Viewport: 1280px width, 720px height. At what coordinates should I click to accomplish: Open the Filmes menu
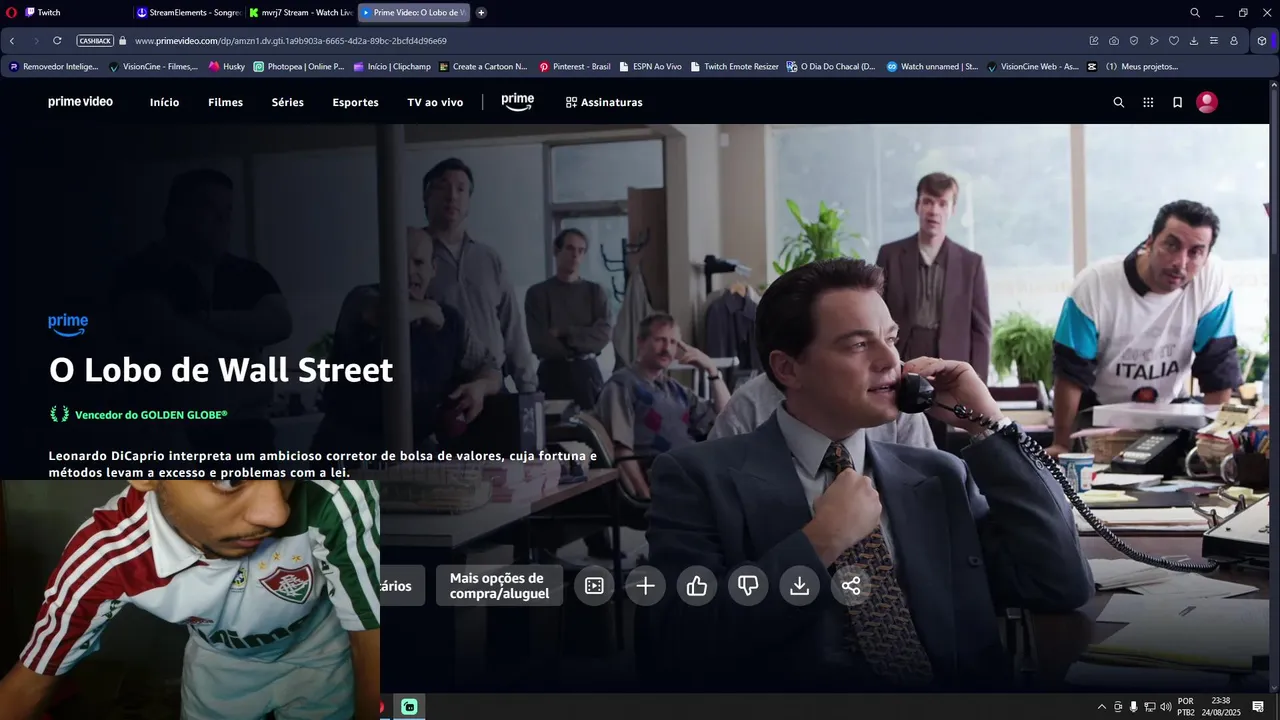(x=225, y=102)
